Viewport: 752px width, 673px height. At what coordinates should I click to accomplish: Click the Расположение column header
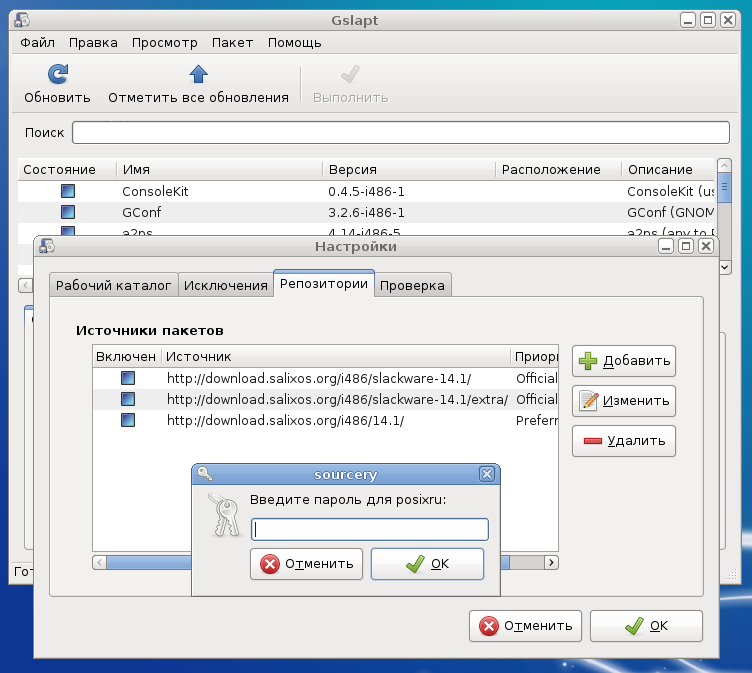[x=558, y=169]
